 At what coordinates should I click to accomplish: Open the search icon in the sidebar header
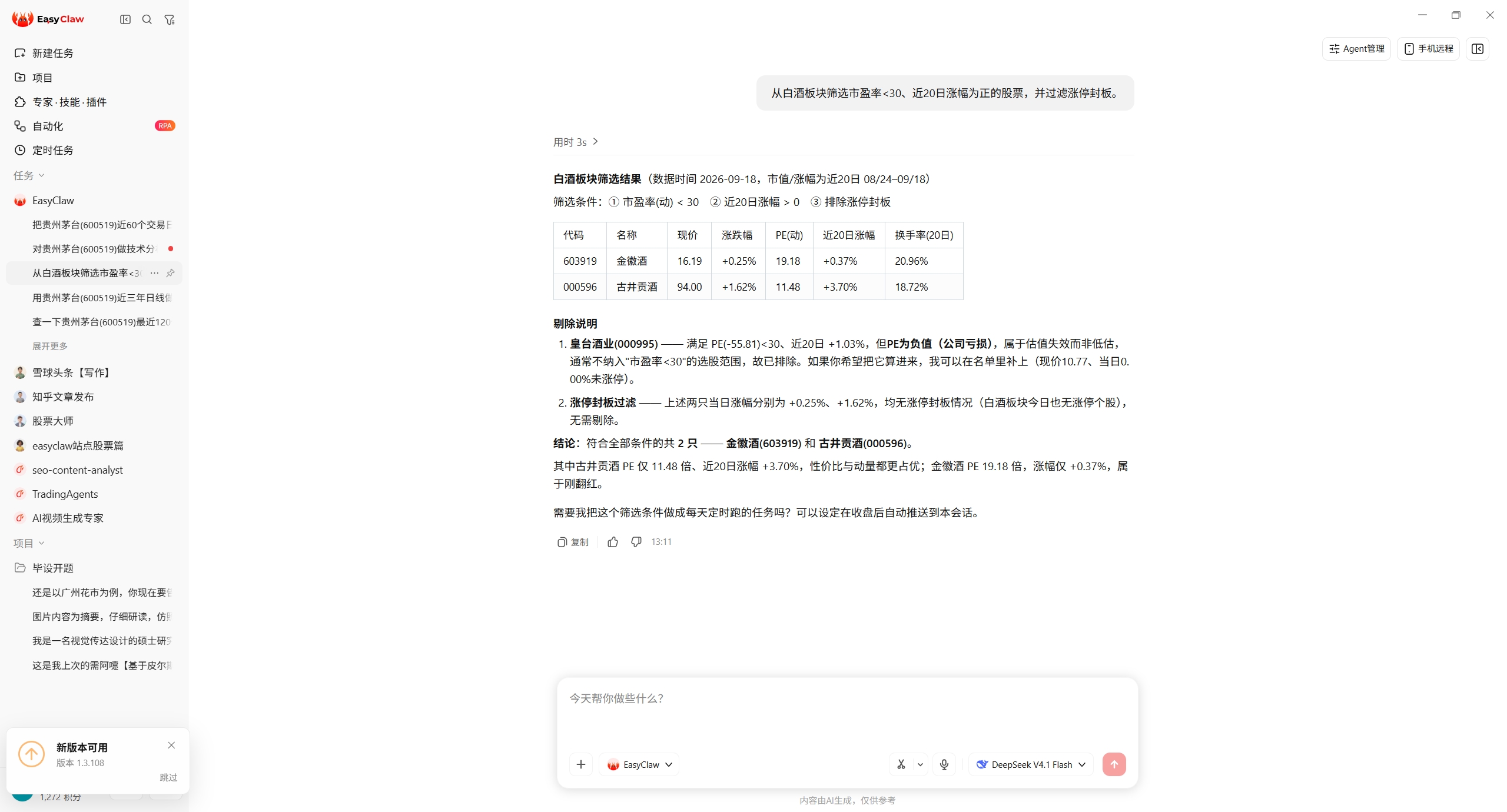(147, 19)
